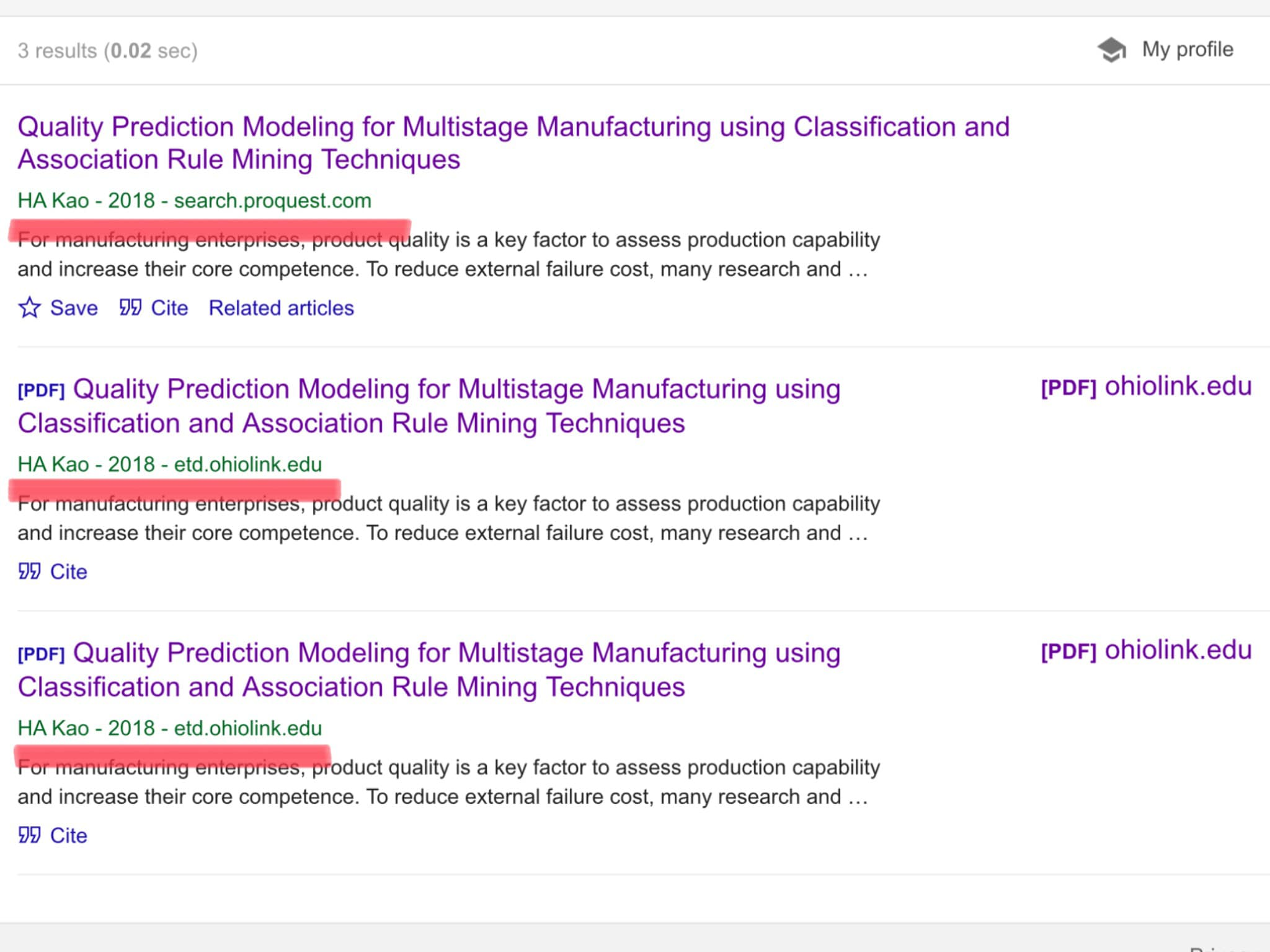The height and width of the screenshot is (952, 1270).
Task: Click the second result's abstract snippet
Action: tap(449, 518)
